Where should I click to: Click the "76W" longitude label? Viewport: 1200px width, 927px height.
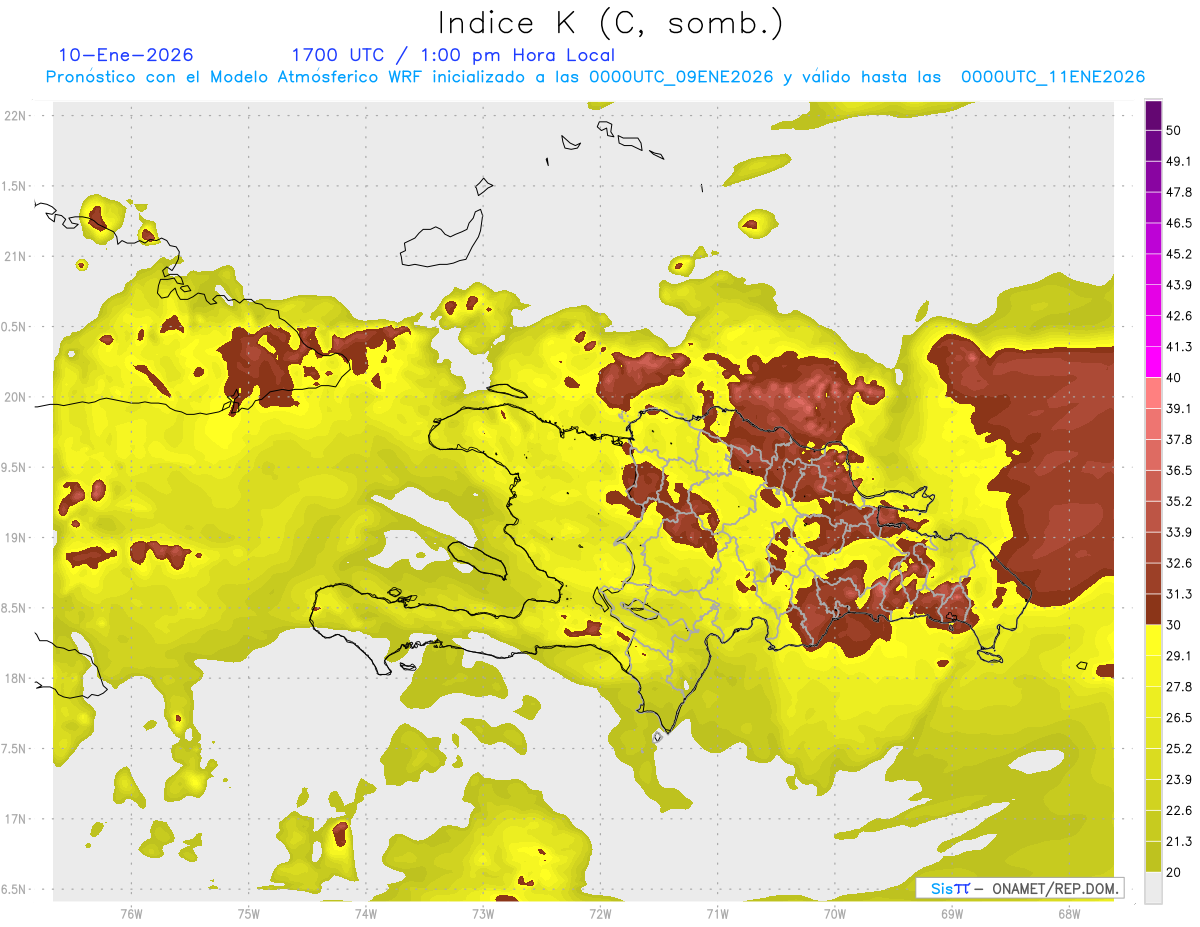tap(130, 913)
